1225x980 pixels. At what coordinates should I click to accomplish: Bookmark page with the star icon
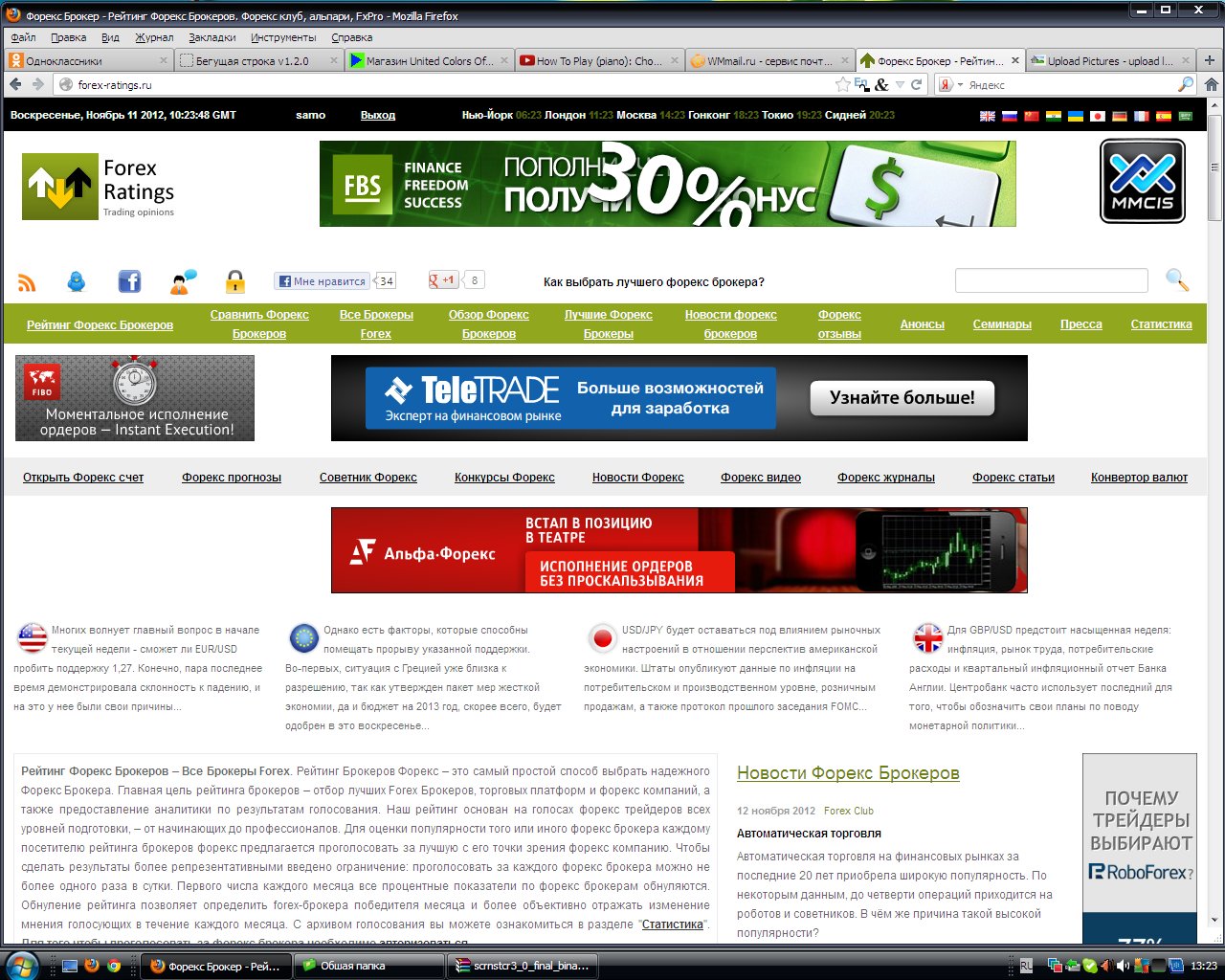pos(842,84)
